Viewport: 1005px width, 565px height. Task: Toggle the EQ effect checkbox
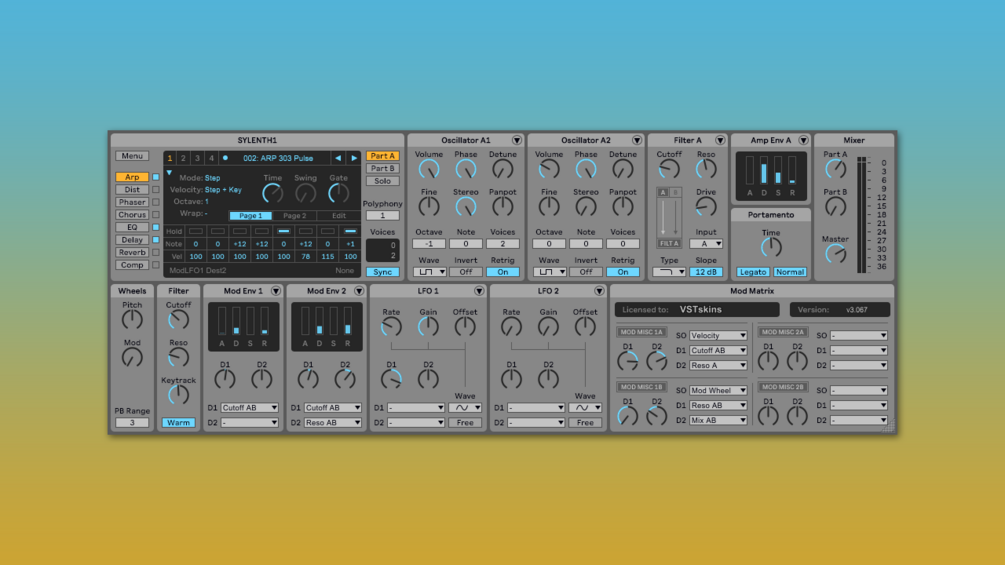[x=156, y=227]
